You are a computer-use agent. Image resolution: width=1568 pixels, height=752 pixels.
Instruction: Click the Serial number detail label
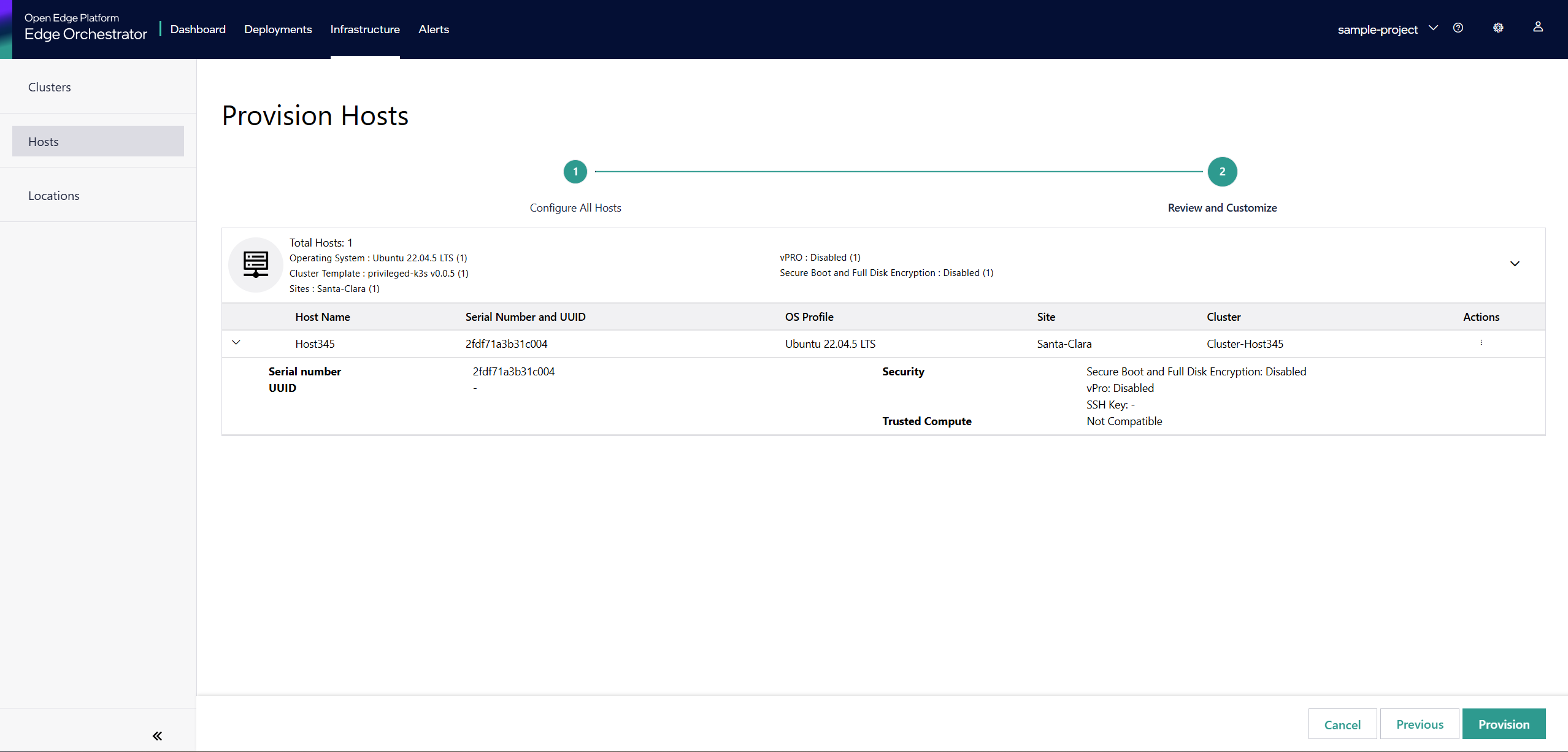304,372
